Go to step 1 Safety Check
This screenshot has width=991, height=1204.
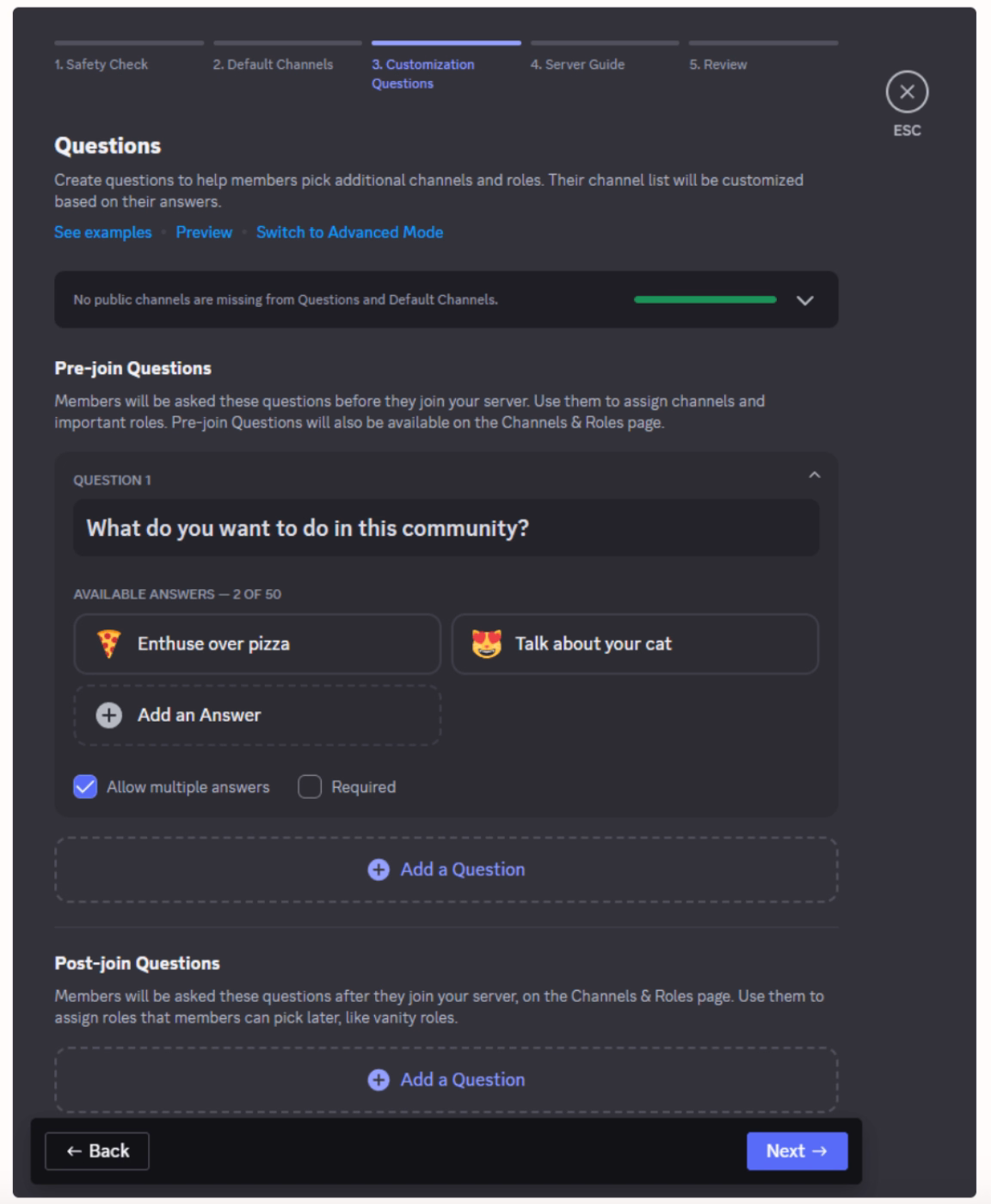129,57
